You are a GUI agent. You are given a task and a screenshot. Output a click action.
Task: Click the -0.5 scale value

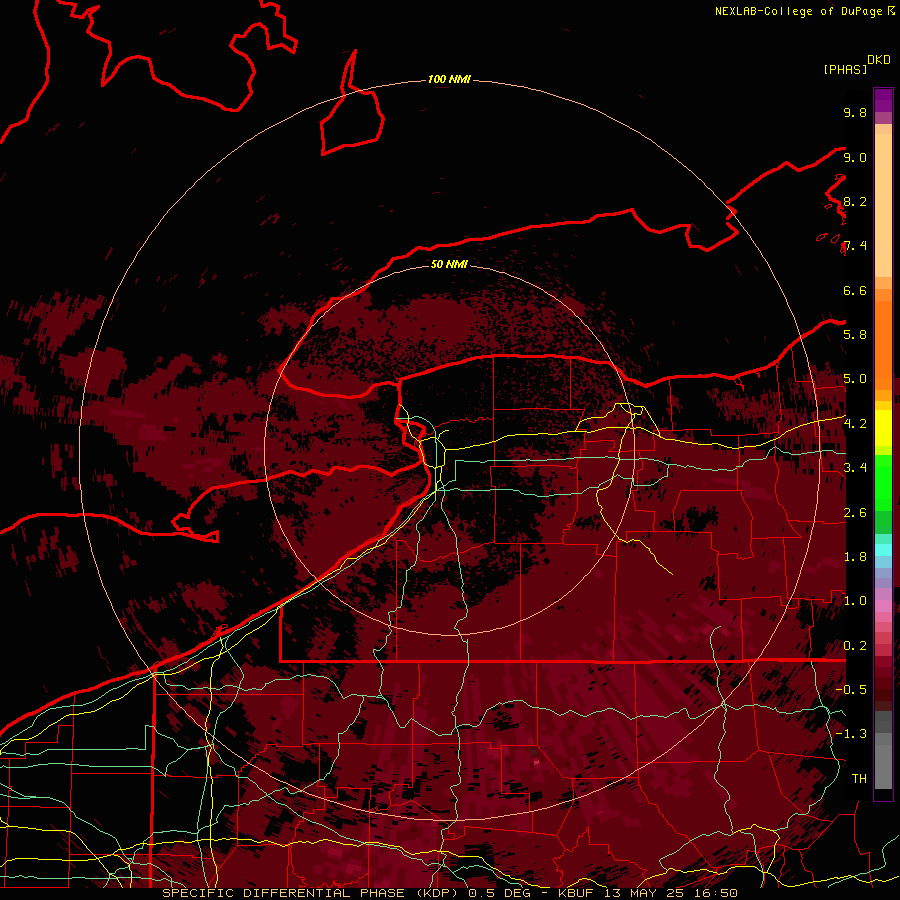tap(851, 689)
